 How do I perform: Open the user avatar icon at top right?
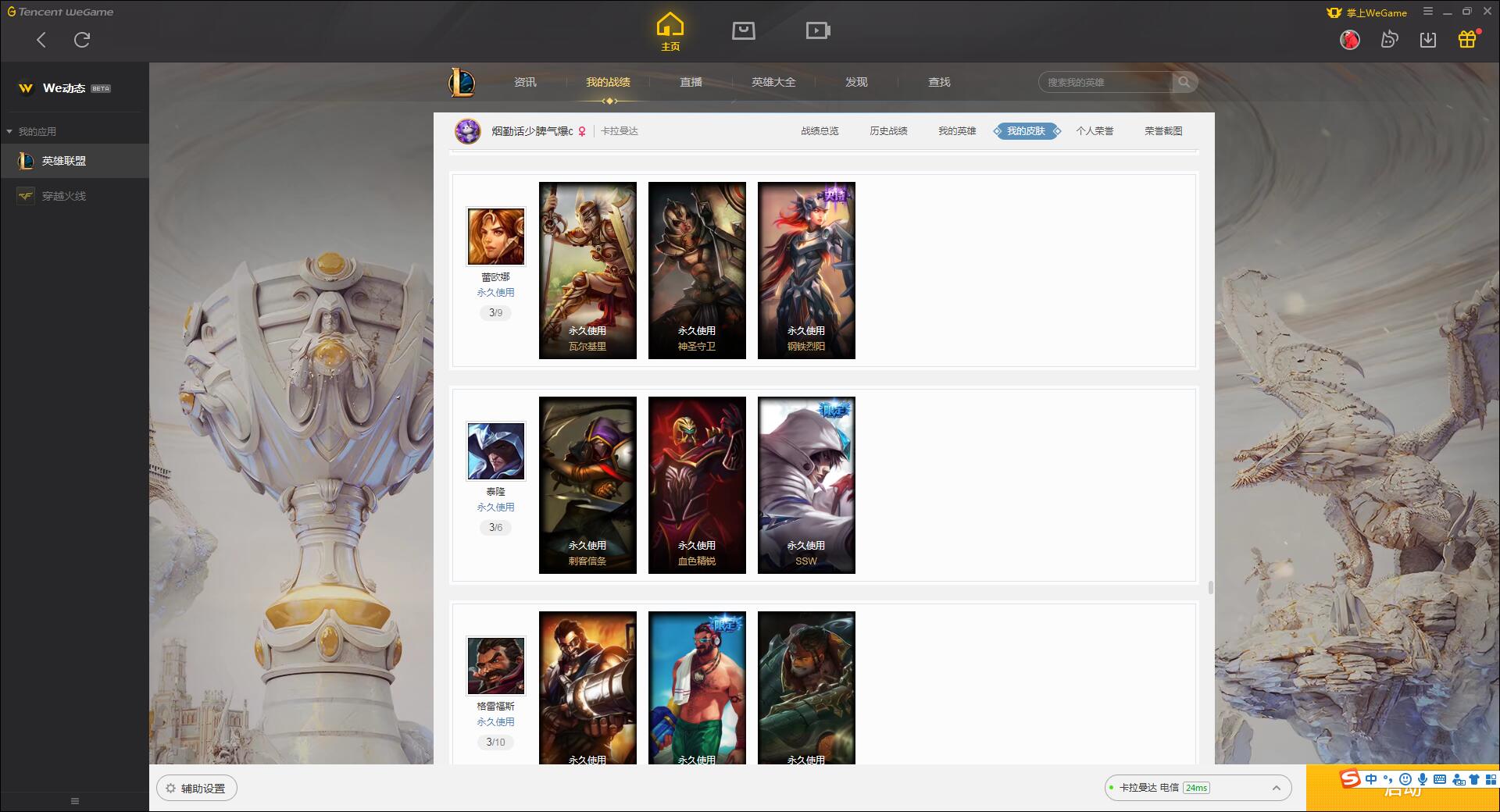[1349, 39]
